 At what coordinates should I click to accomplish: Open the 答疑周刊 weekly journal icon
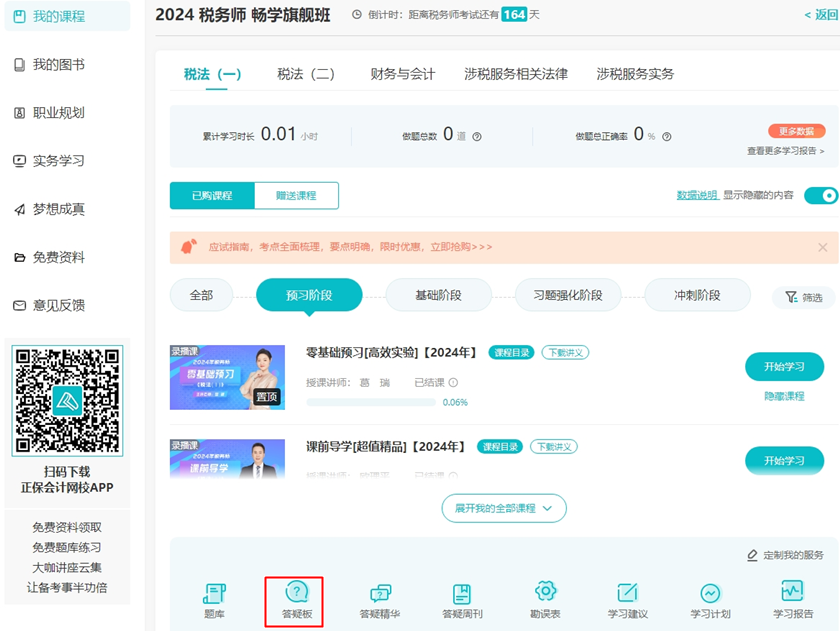462,600
